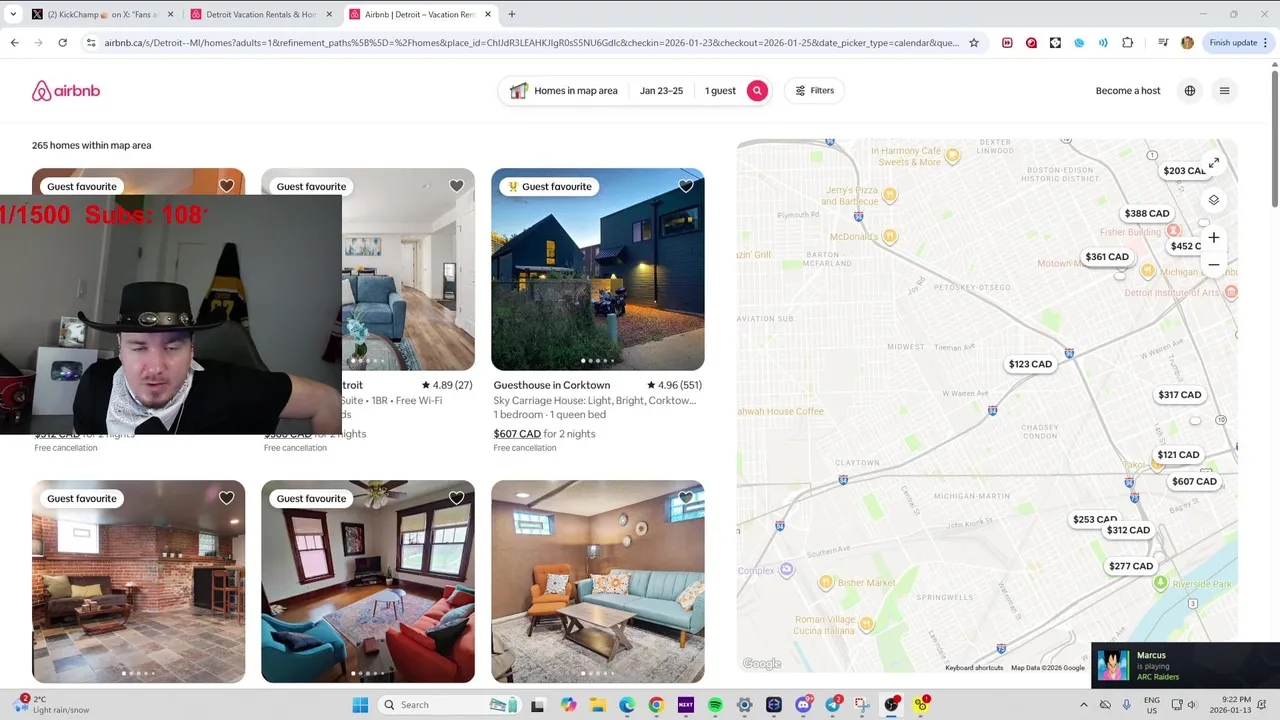This screenshot has height=720, width=1280.
Task: View site information in address bar
Action: tap(91, 43)
